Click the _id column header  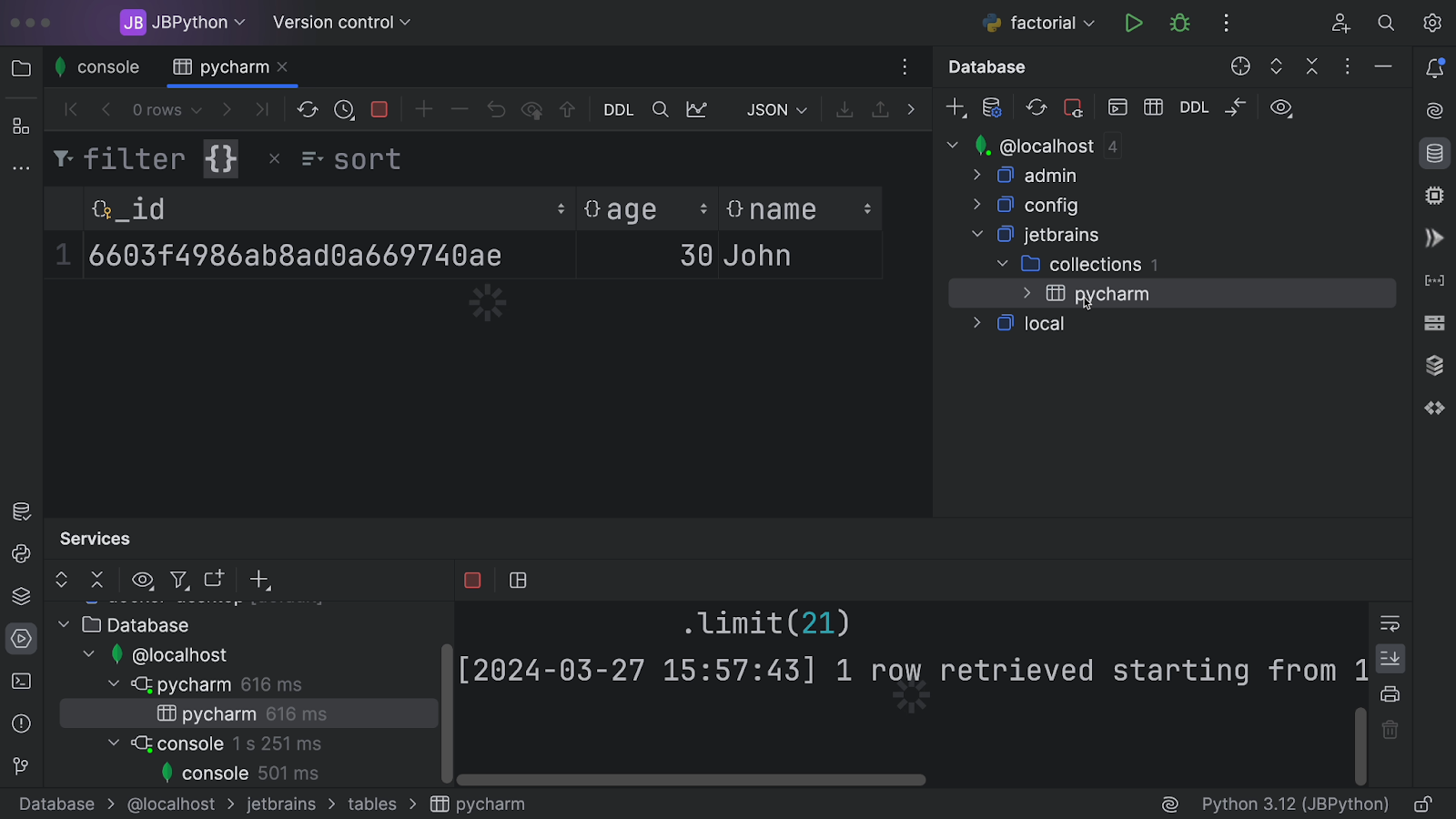tap(329, 210)
